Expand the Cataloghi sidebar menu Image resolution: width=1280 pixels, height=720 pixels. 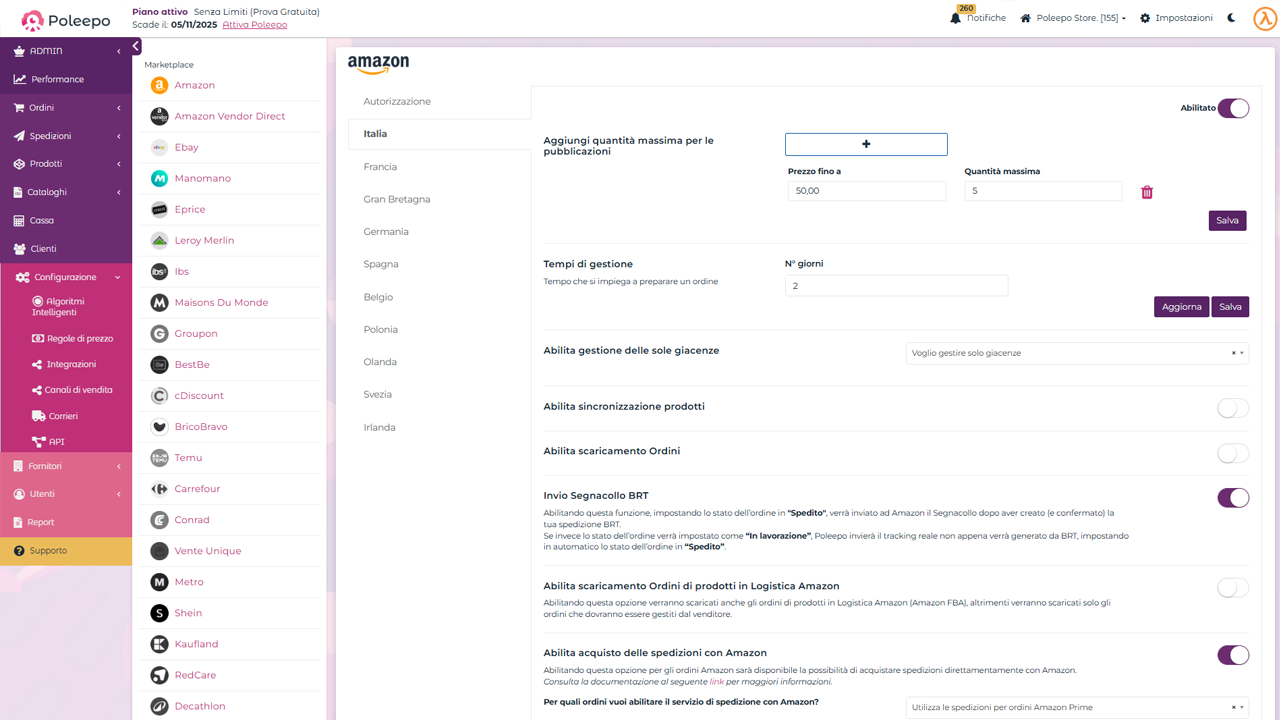(66, 192)
